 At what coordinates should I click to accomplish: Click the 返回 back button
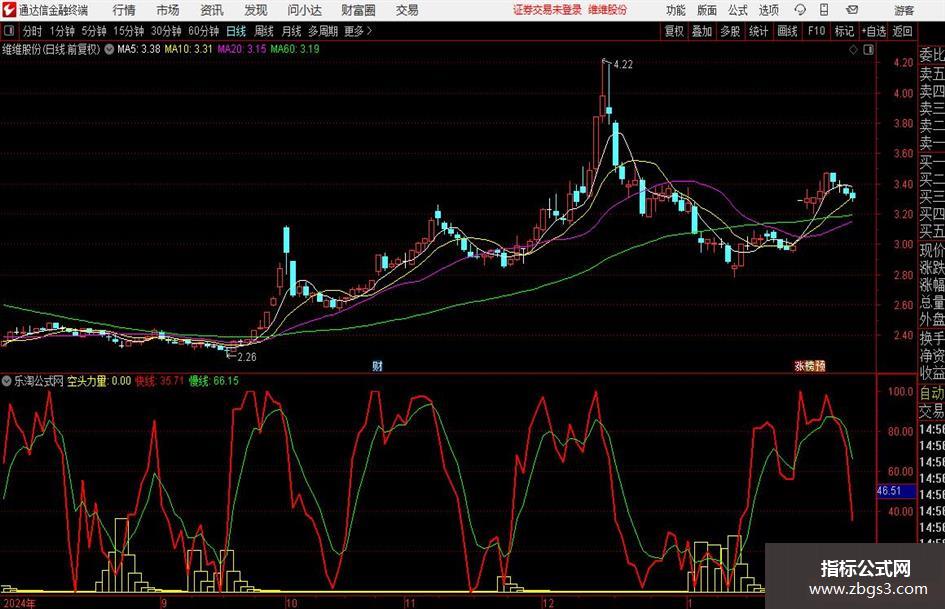pyautogui.click(x=902, y=31)
